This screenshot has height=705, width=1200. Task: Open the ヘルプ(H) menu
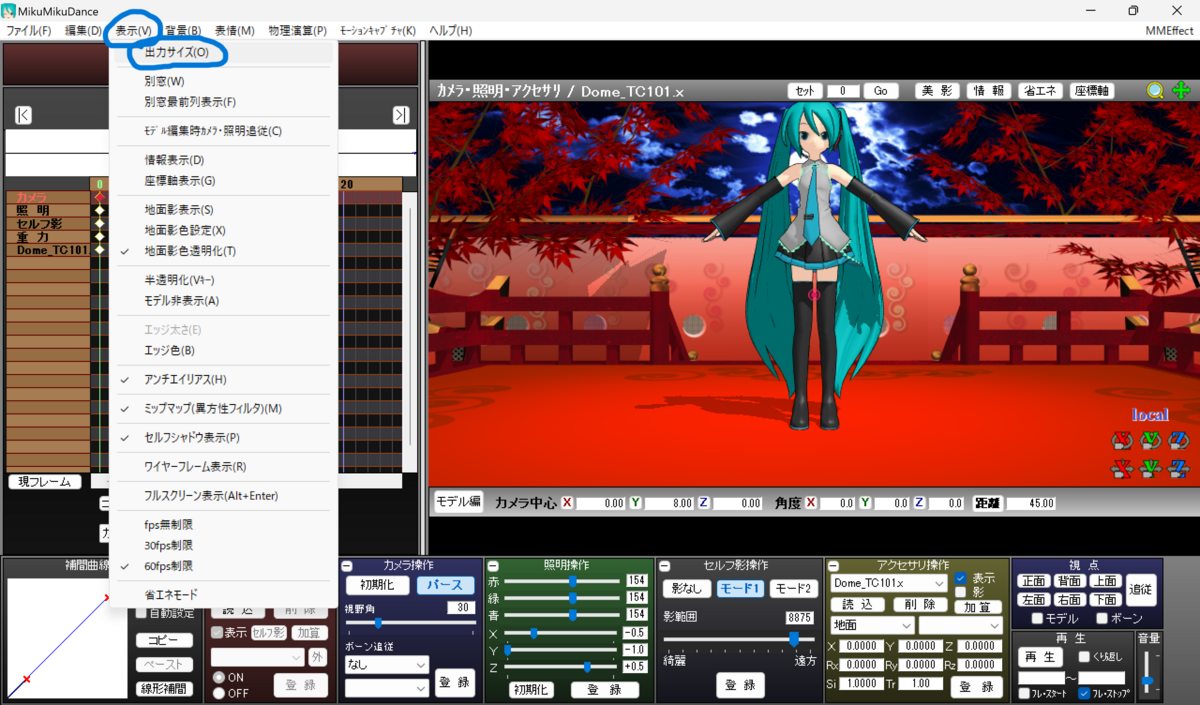point(450,31)
